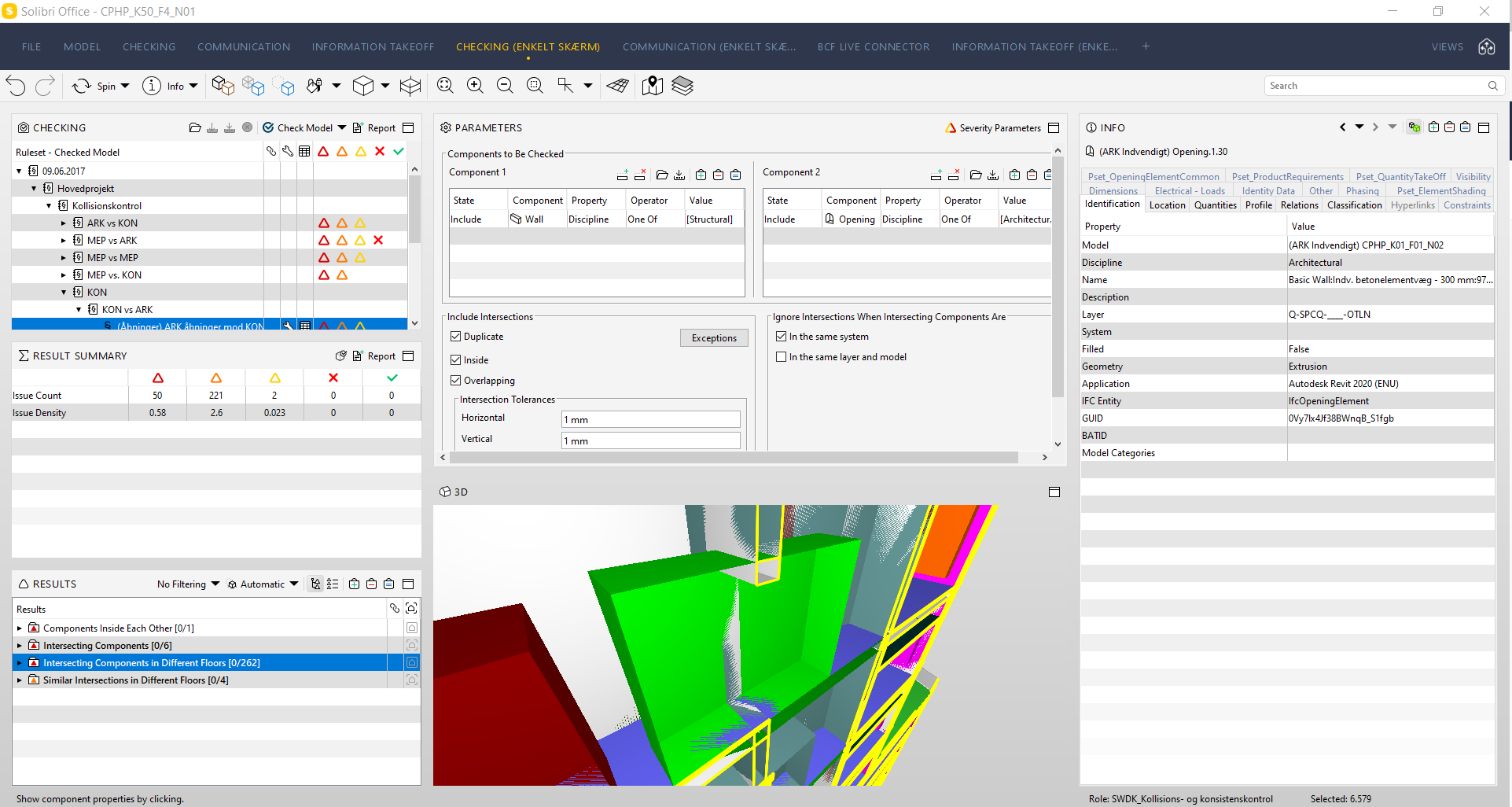The width and height of the screenshot is (1512, 807).
Task: Click the Zoom In magnifier icon
Action: click(x=475, y=86)
